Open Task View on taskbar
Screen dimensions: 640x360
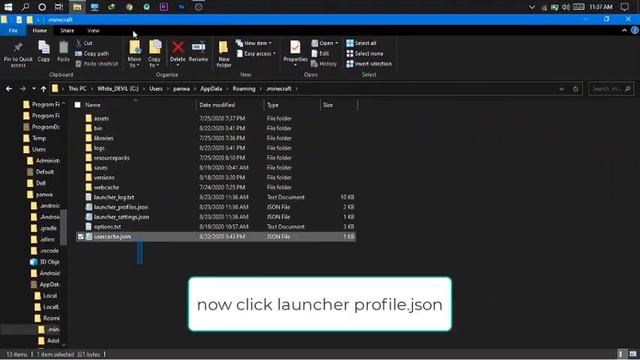59,7
